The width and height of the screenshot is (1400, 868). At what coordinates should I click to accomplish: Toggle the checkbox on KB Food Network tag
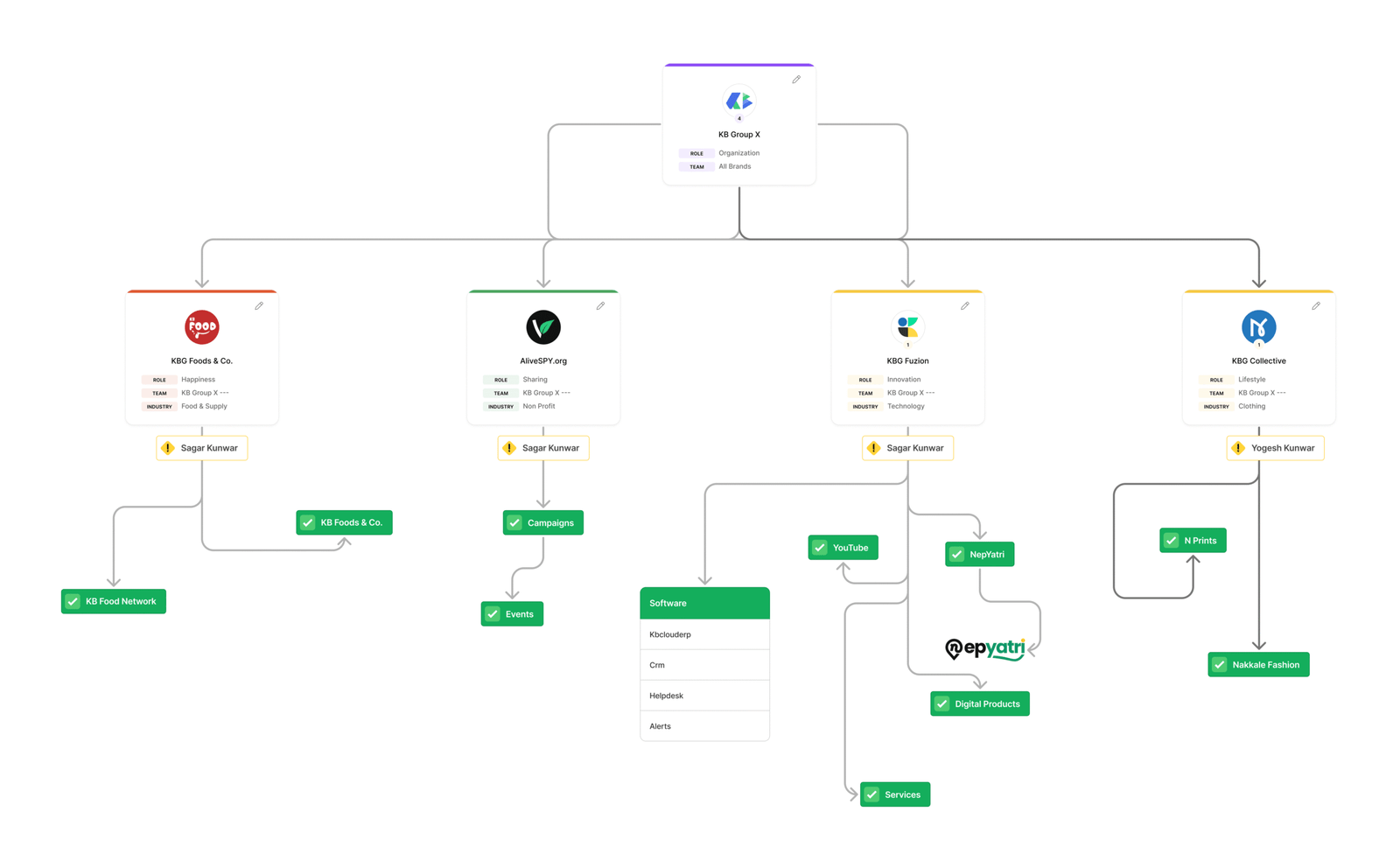[x=73, y=601]
